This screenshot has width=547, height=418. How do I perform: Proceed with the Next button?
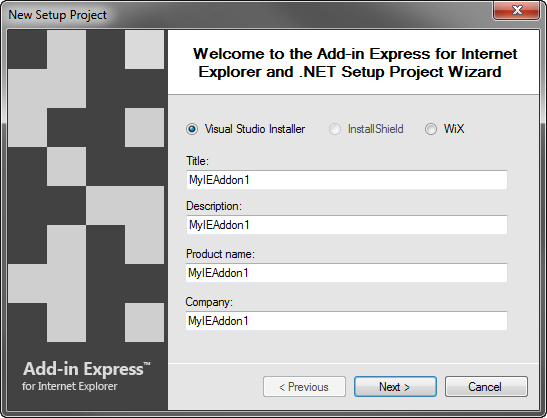395,387
